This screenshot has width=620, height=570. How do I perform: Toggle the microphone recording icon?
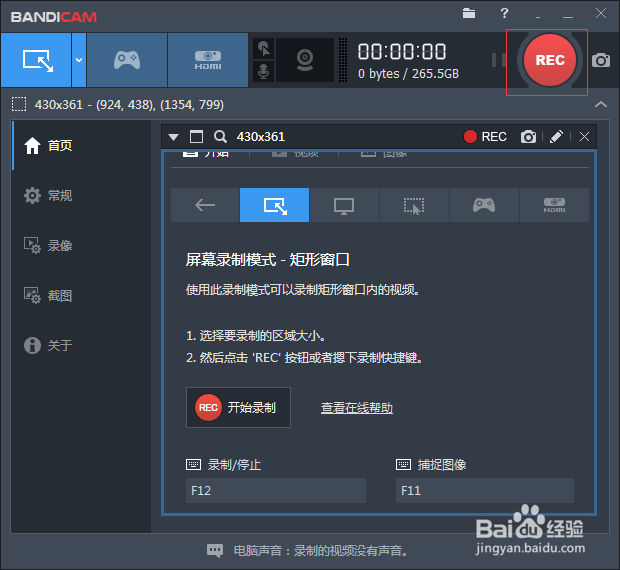click(264, 71)
